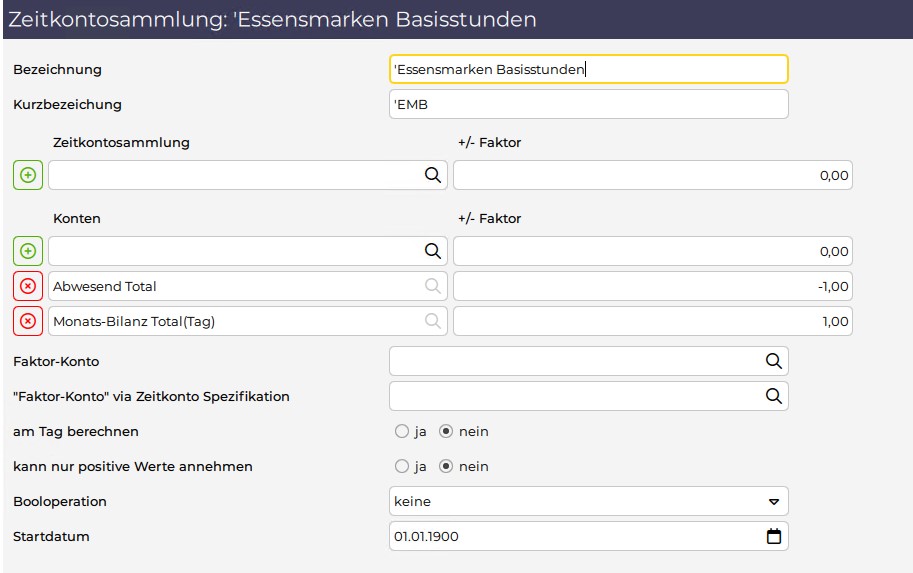Select nein for am Tag berechnen
This screenshot has width=913, height=573.
pyautogui.click(x=446, y=431)
